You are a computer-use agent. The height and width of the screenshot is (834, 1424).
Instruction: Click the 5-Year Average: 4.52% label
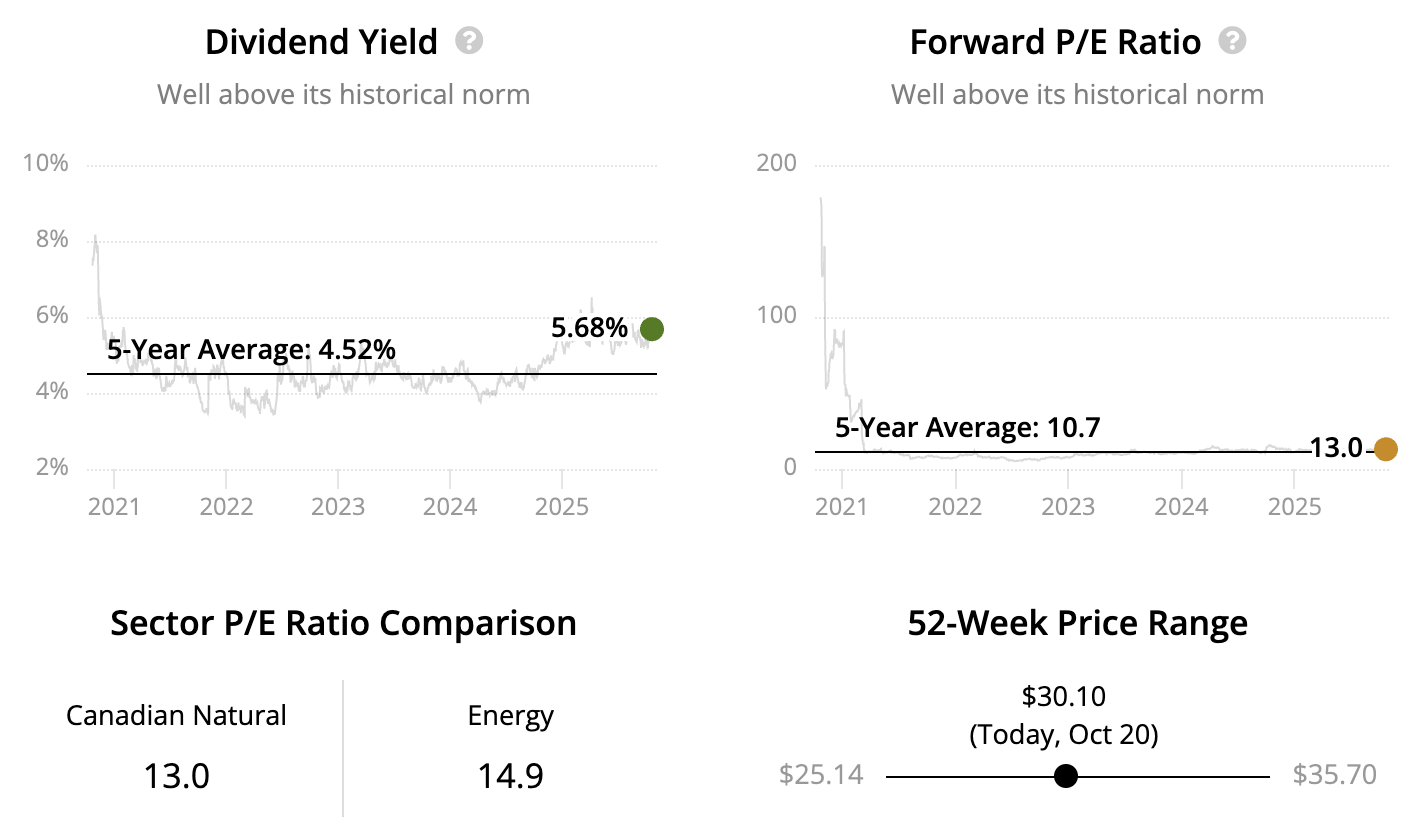coord(251,350)
